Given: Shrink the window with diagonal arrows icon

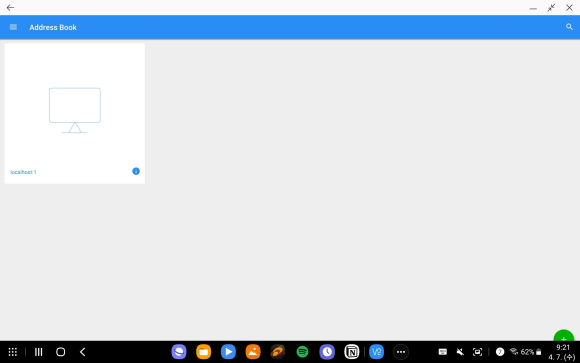Looking at the screenshot, I should click(551, 8).
